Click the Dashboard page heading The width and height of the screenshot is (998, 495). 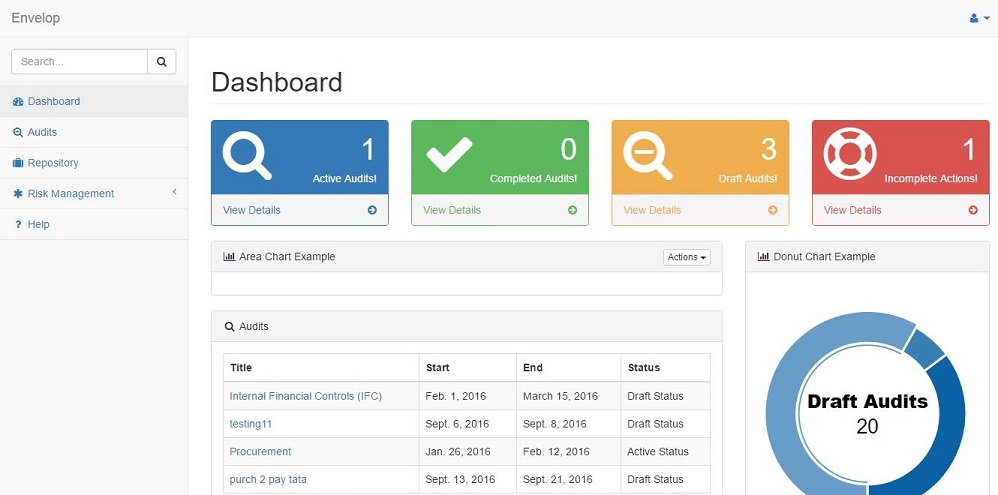pos(277,83)
